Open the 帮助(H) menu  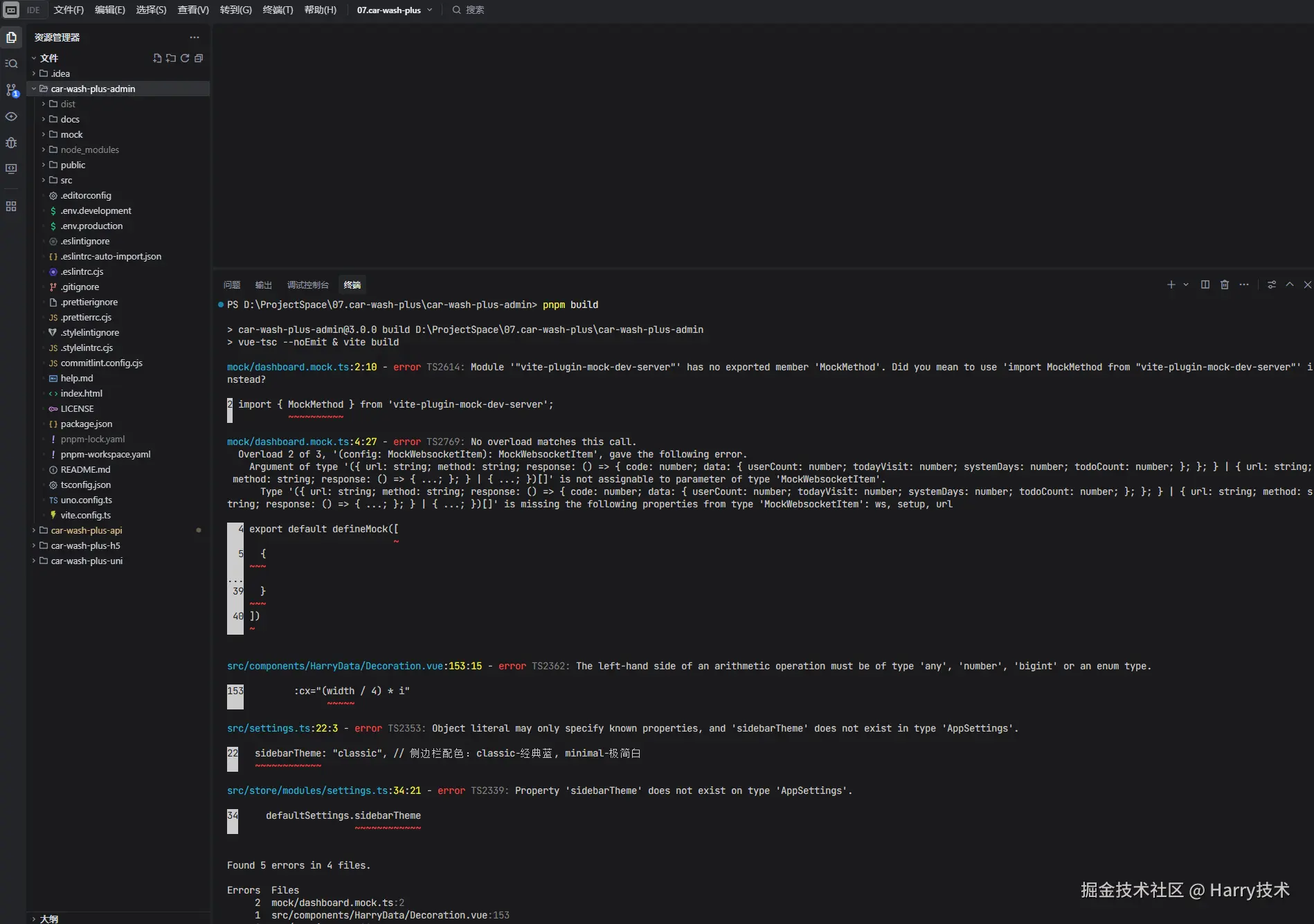coord(320,10)
